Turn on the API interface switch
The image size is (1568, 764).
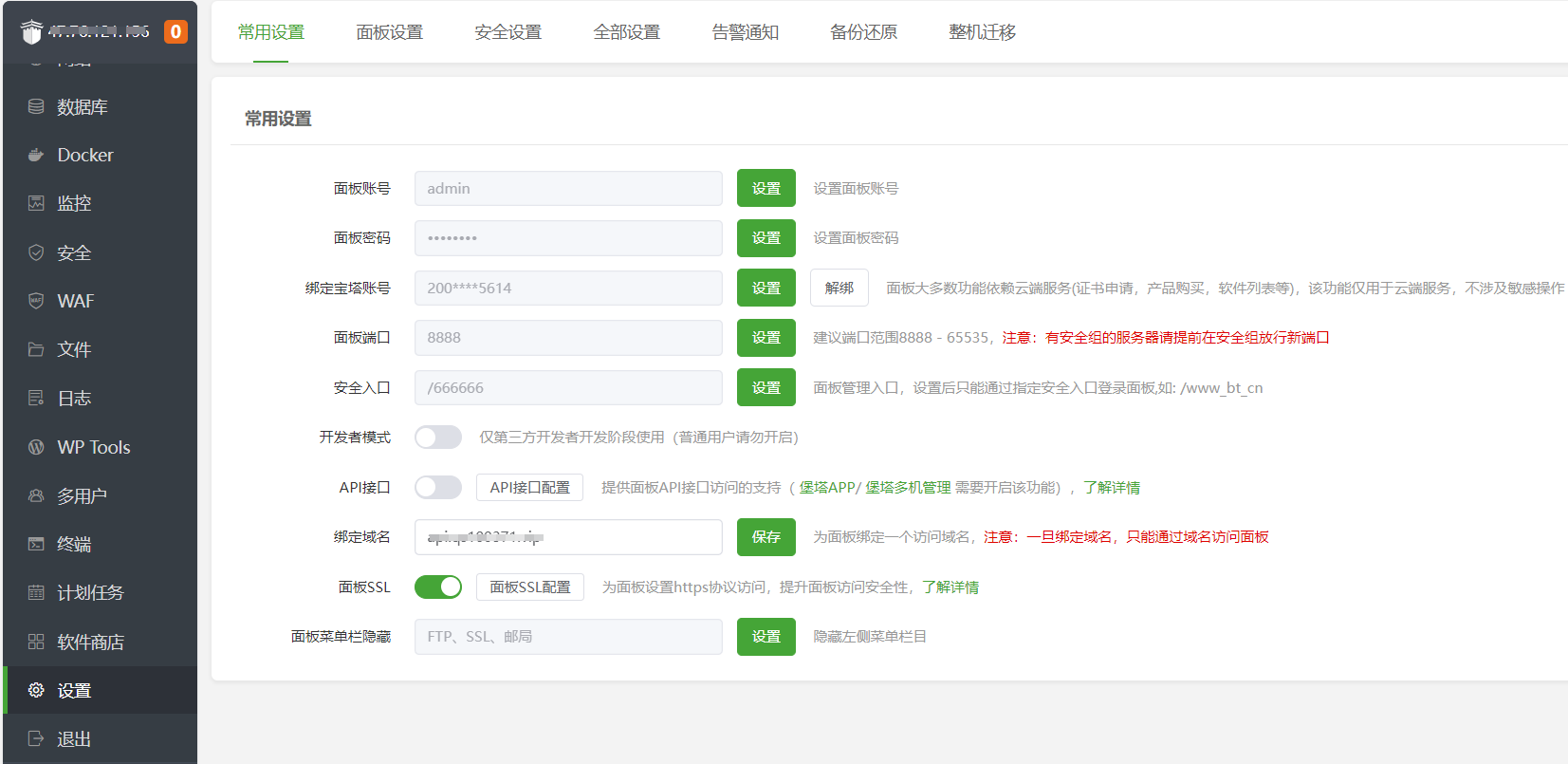(437, 487)
